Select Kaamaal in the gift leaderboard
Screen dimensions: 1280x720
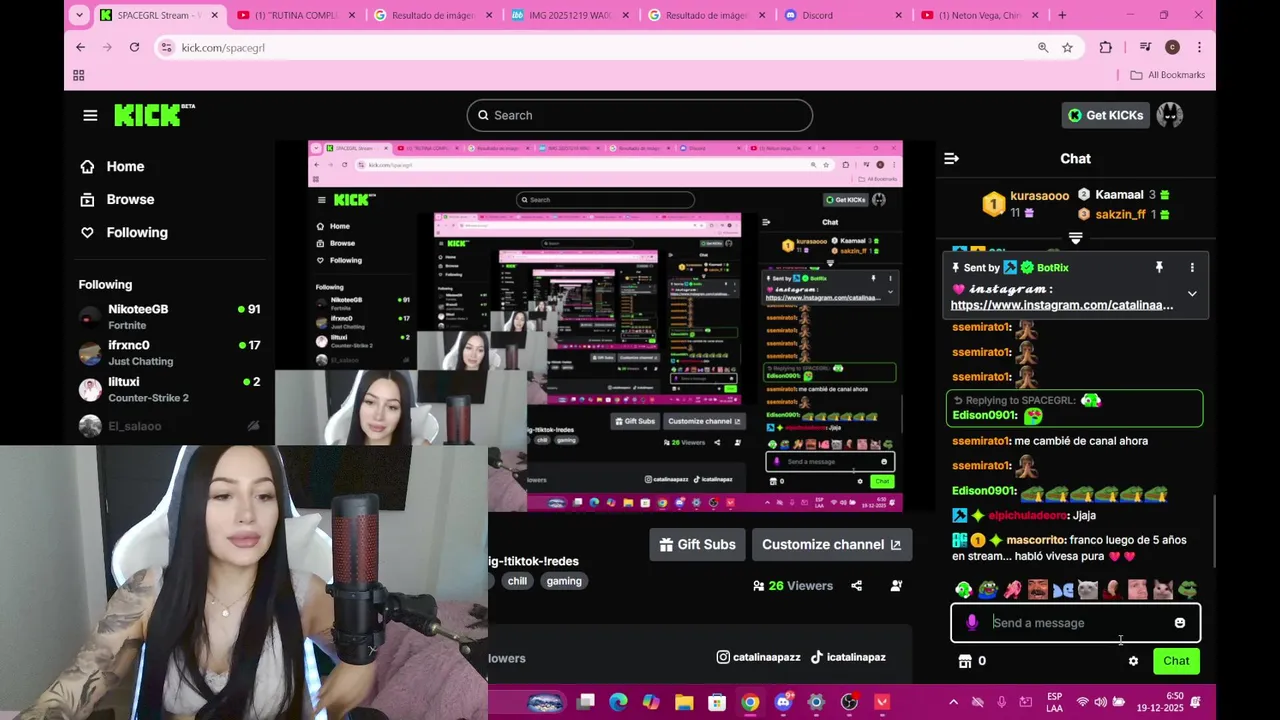click(1119, 195)
